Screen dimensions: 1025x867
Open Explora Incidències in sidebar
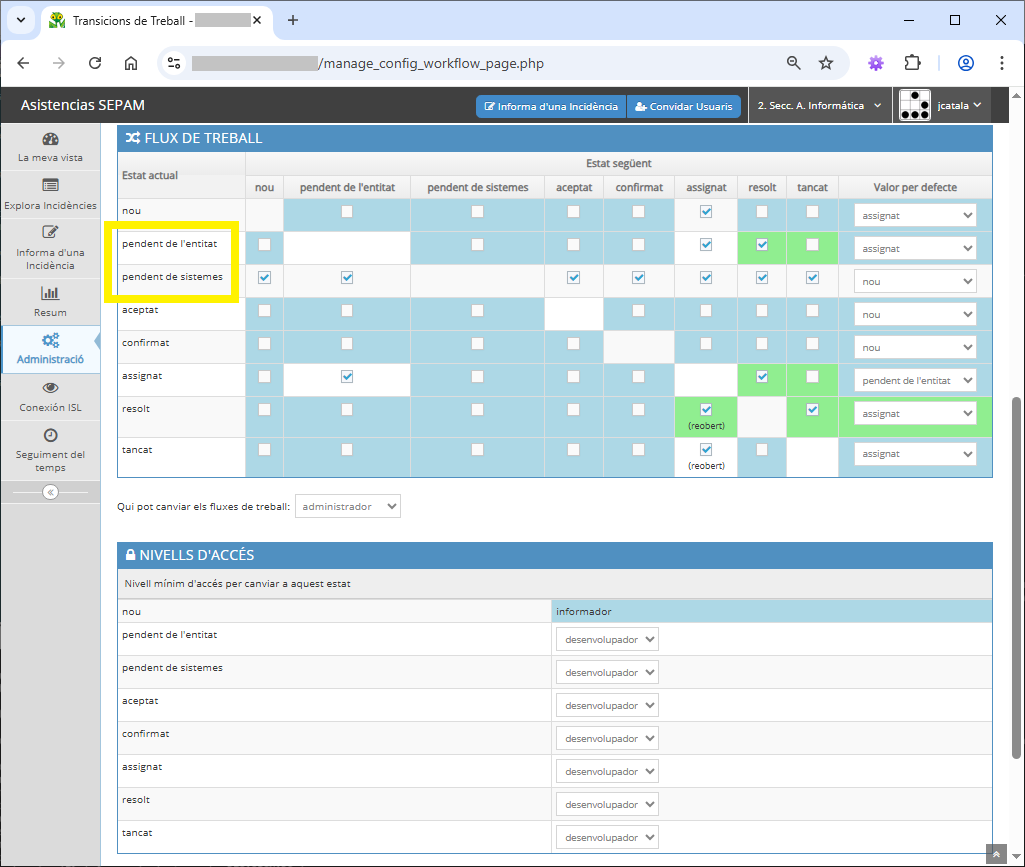tap(50, 194)
